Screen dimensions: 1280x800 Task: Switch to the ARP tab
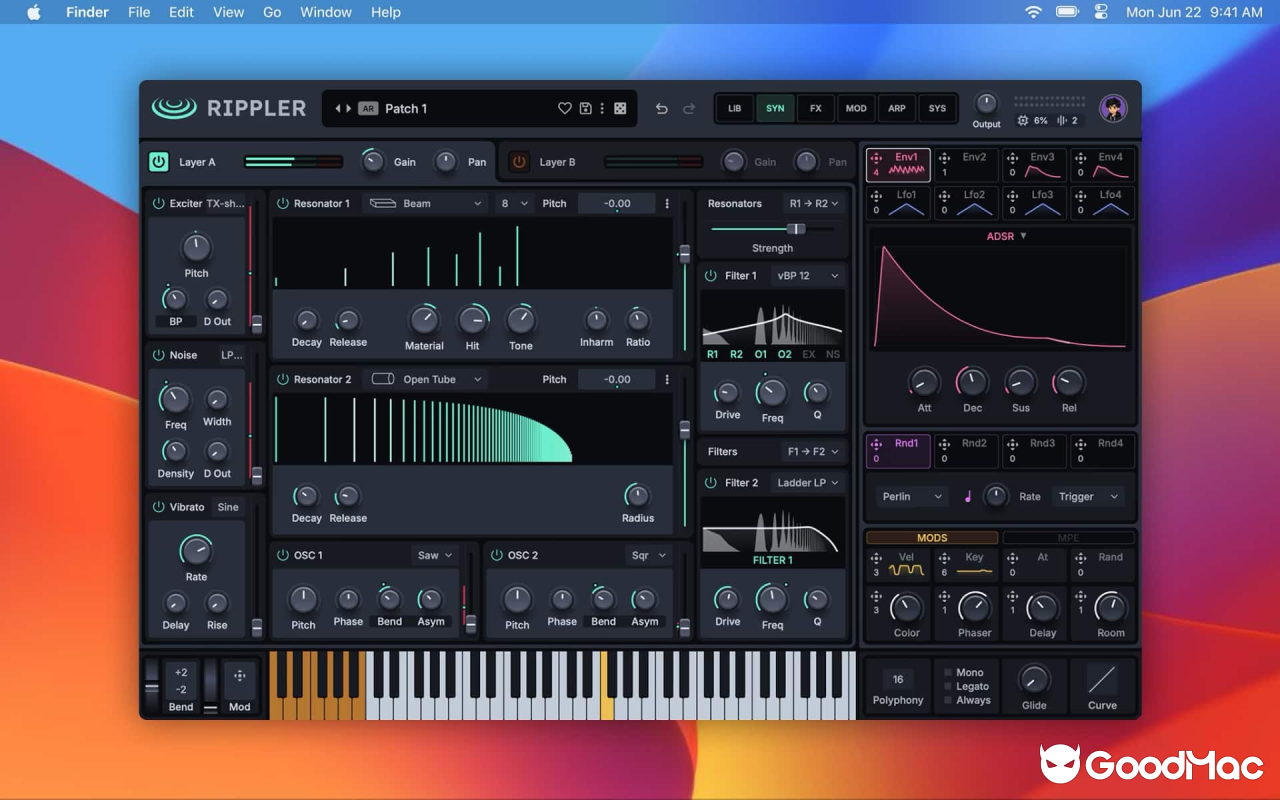pyautogui.click(x=897, y=108)
